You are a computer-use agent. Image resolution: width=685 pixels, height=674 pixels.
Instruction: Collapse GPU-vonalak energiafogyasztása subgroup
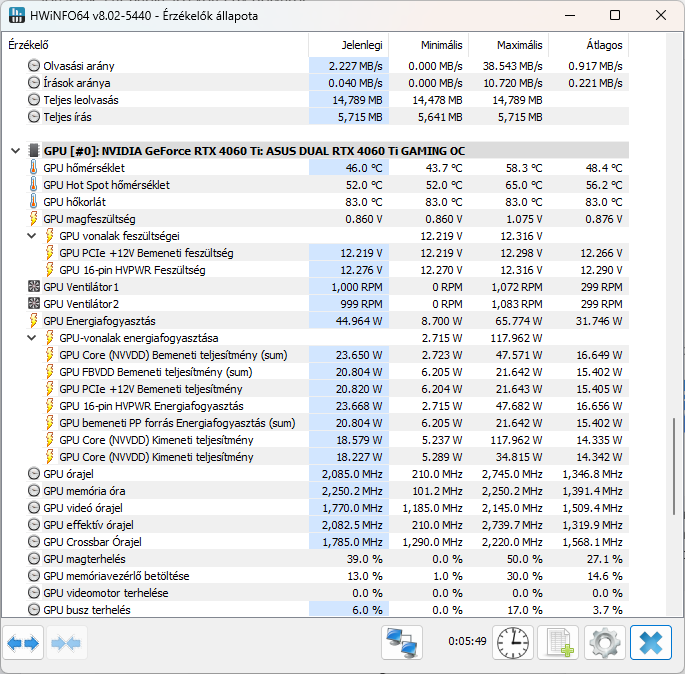click(32, 338)
